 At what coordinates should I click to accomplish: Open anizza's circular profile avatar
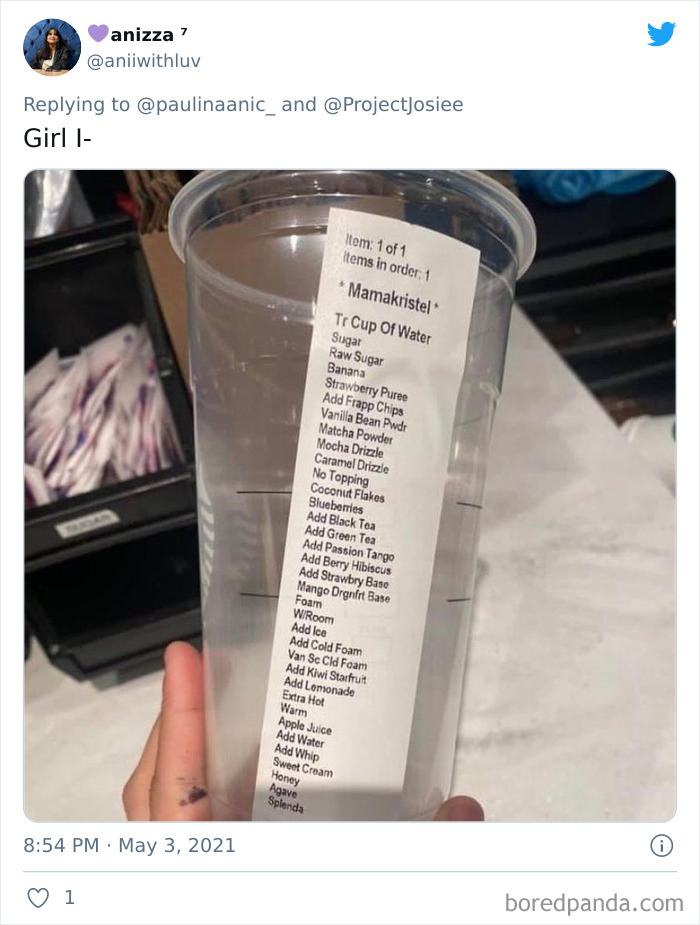(51, 45)
